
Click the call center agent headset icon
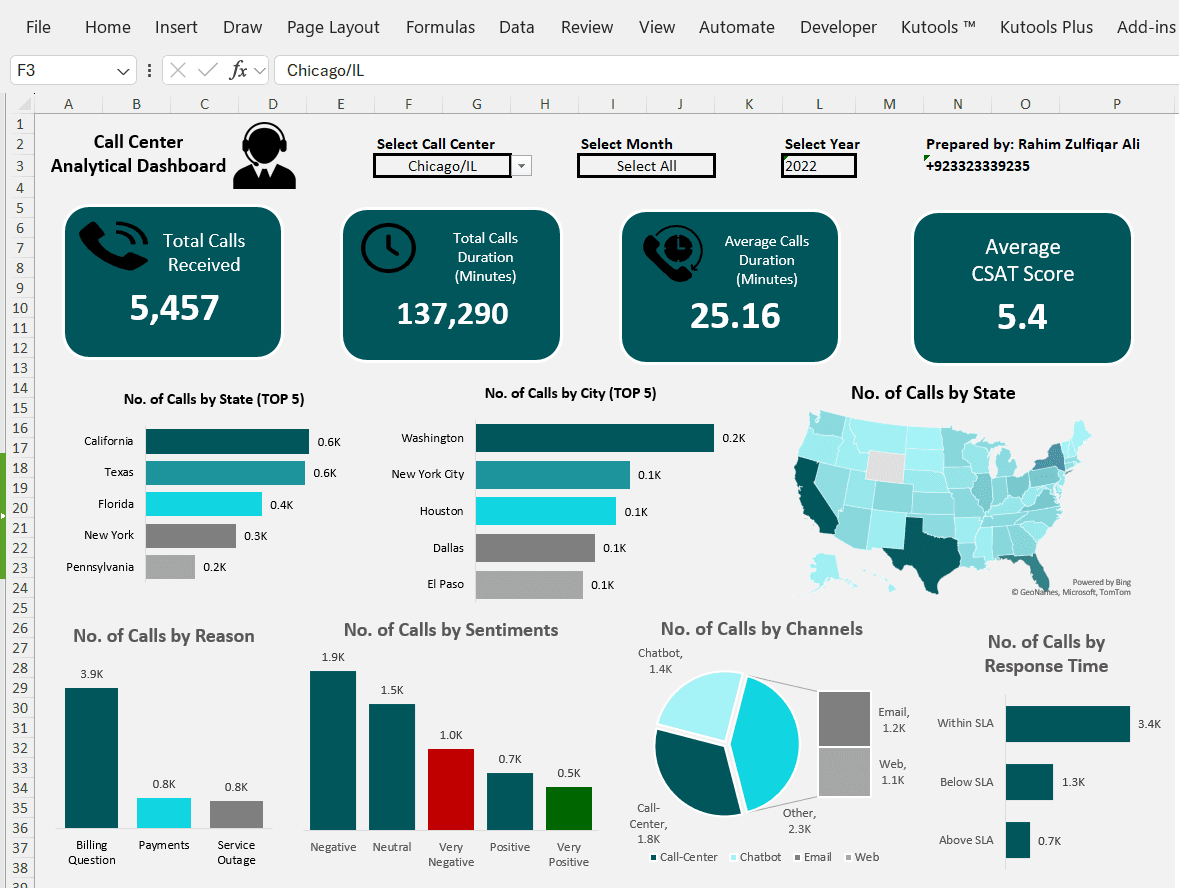[264, 156]
